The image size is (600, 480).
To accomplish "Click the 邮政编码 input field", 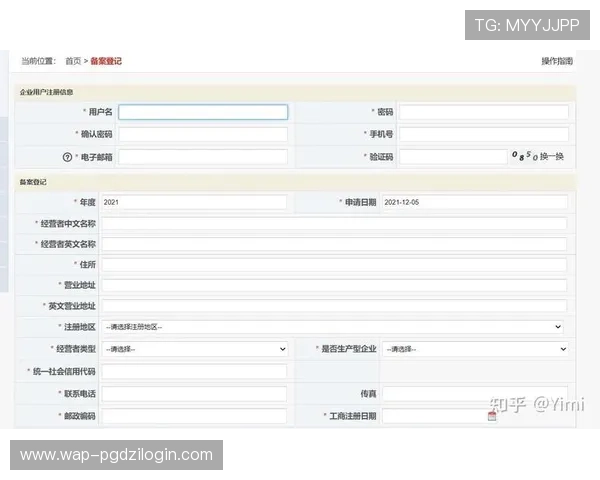I will point(194,416).
